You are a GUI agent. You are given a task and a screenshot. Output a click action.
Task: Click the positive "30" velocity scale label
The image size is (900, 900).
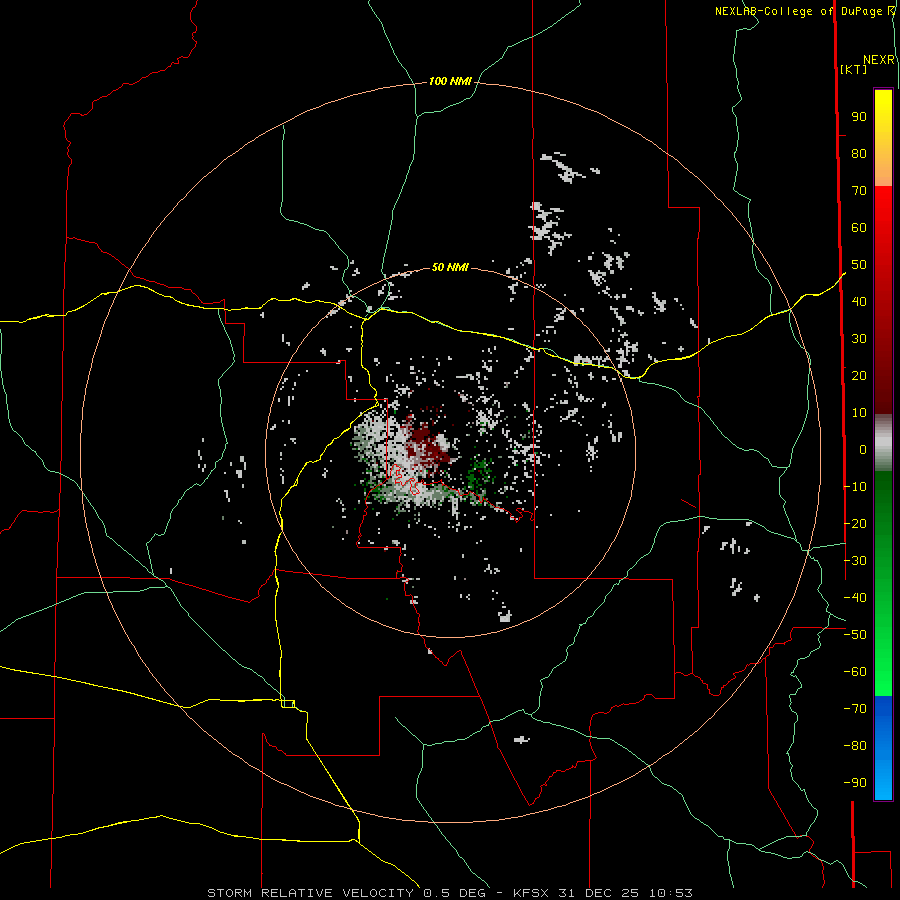(x=859, y=339)
